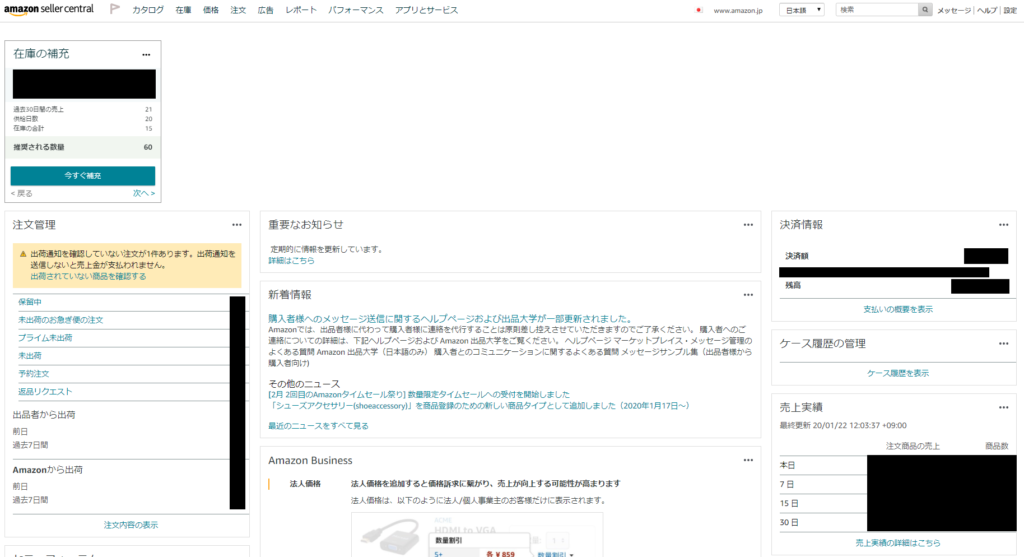Click the 推奨される数量 row
This screenshot has height=557, width=1024.
pyautogui.click(x=83, y=148)
